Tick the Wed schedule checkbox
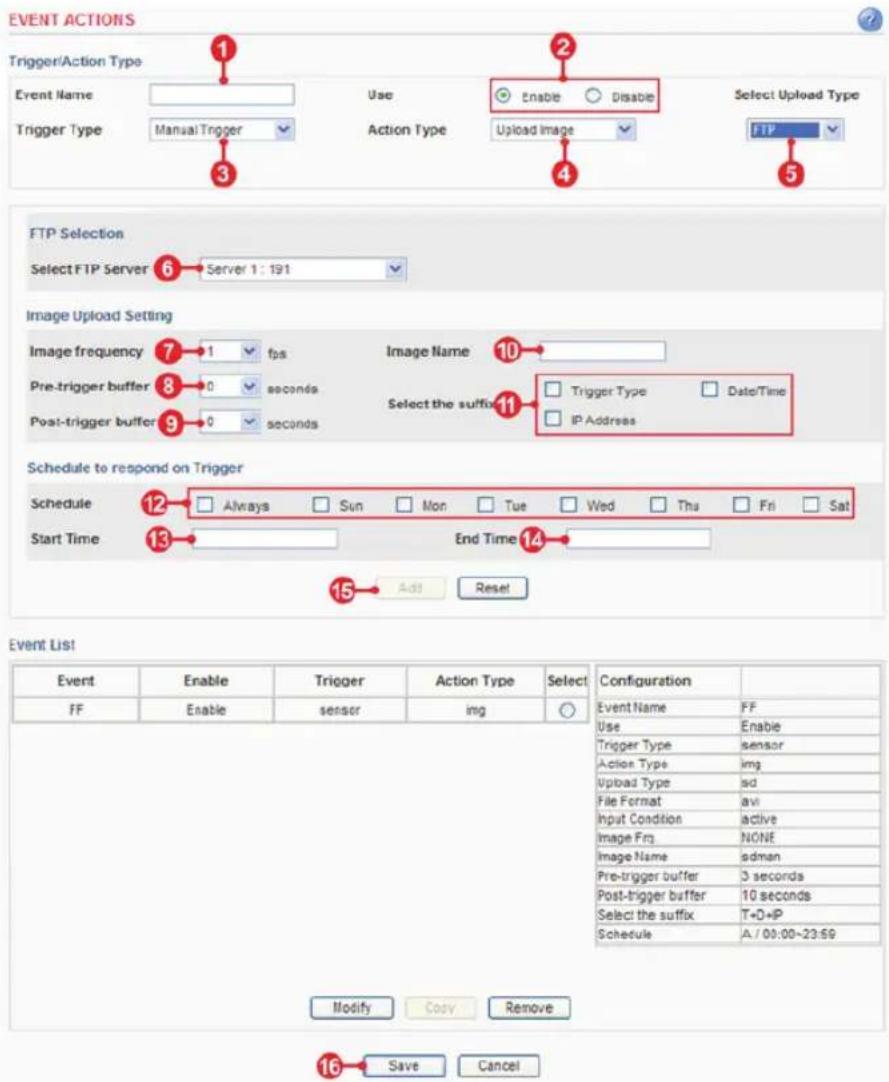This screenshot has height=1082, width=889. click(x=568, y=504)
